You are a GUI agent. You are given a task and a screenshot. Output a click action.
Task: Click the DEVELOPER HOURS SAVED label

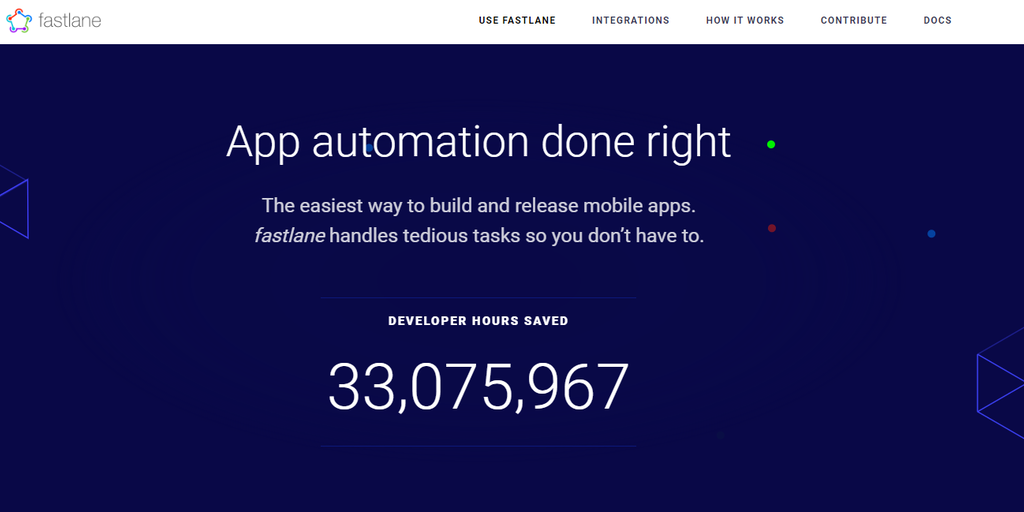(x=478, y=321)
